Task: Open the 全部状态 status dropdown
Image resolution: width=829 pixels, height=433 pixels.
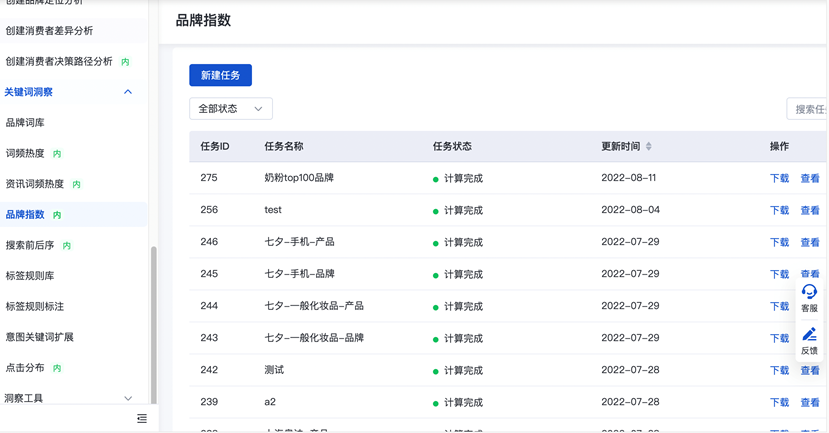Action: [x=231, y=109]
